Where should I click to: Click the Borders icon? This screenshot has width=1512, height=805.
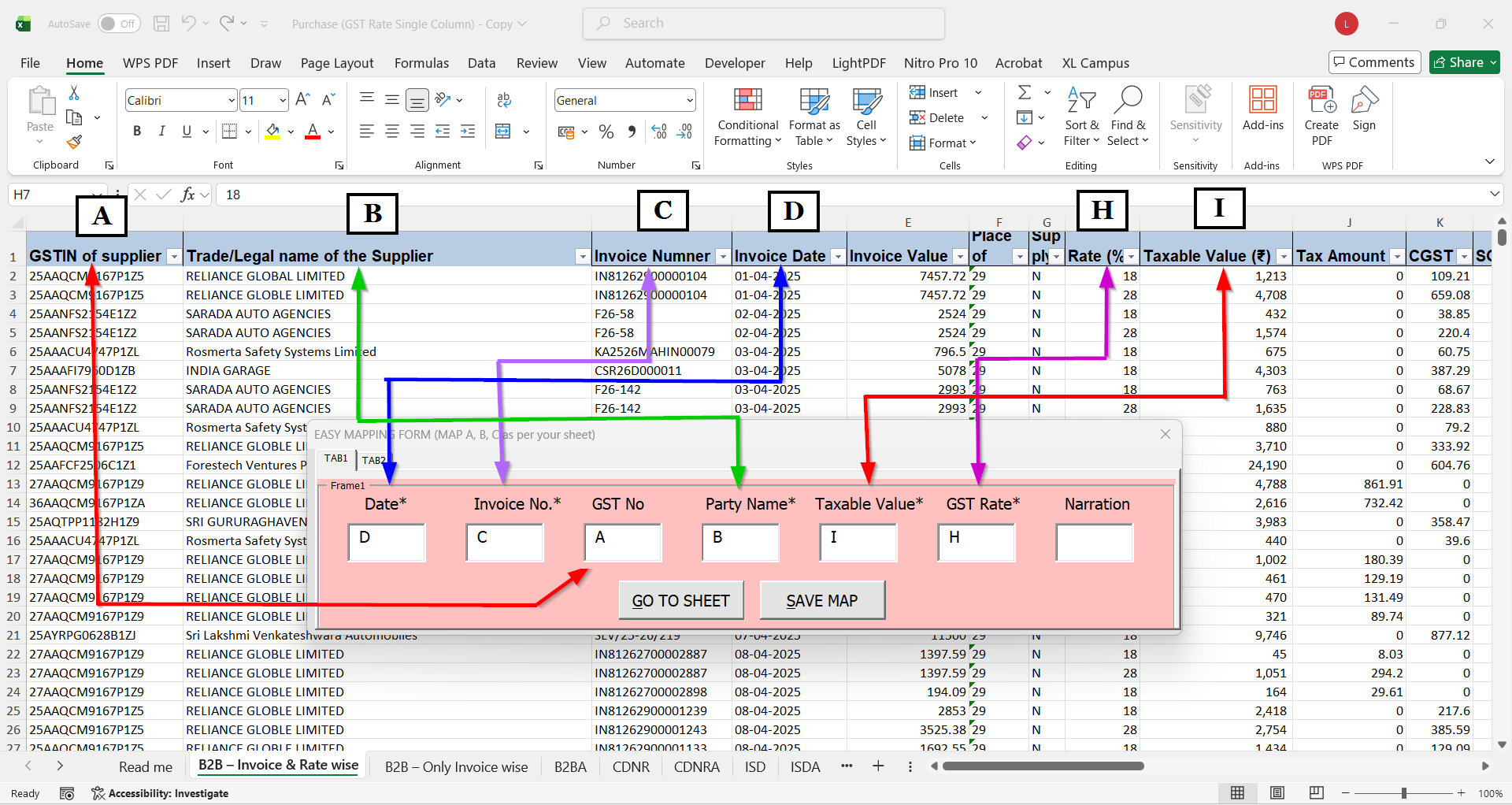coord(229,131)
